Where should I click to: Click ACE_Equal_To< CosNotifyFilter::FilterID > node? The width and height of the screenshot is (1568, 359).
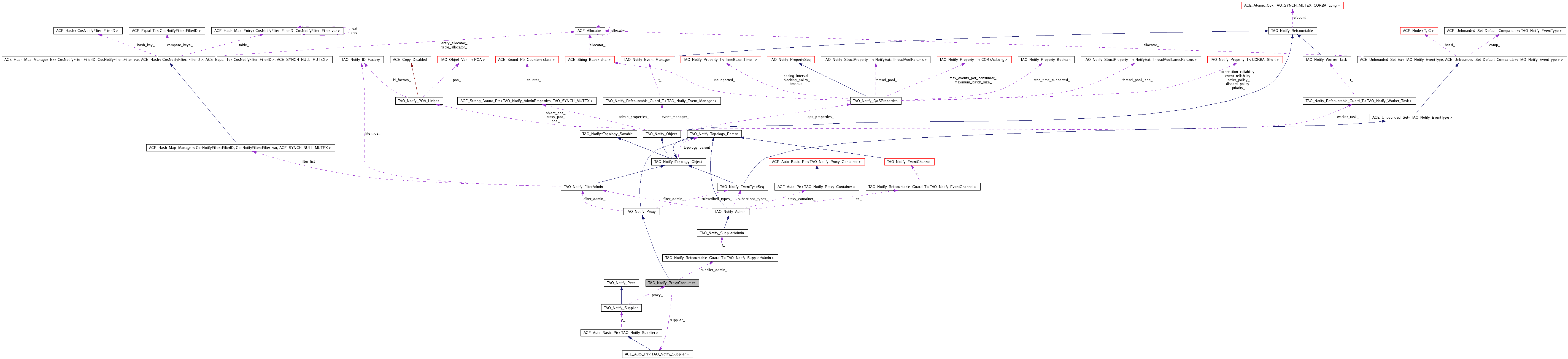coord(166,31)
